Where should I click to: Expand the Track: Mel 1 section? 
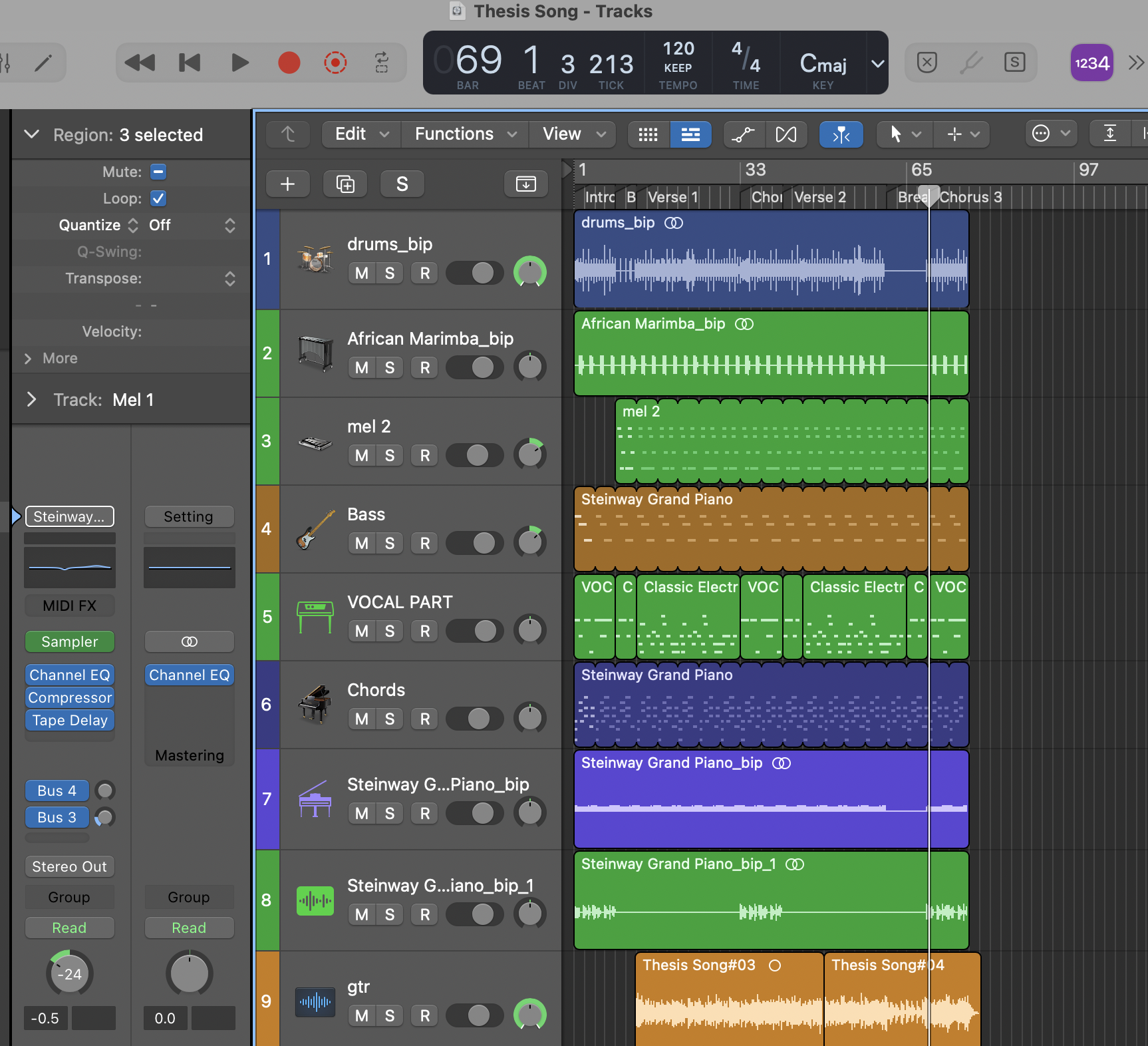[x=31, y=400]
